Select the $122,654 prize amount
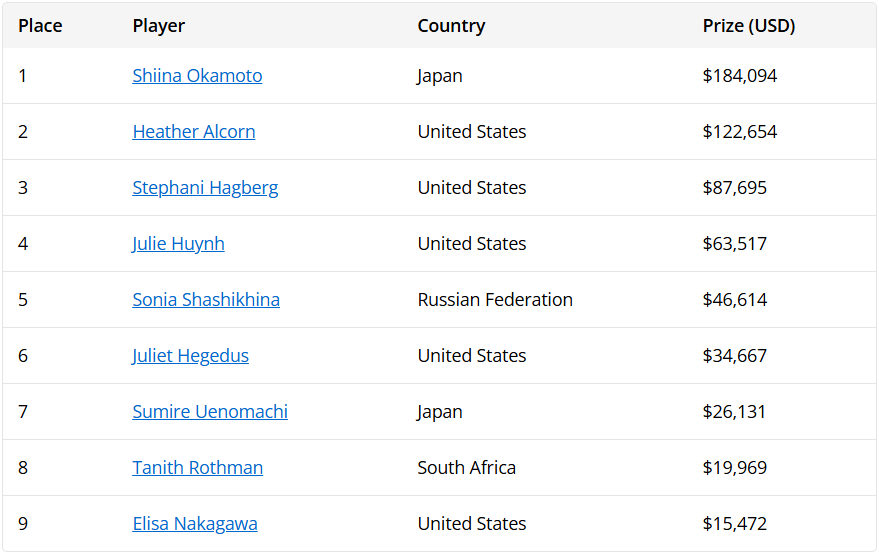Image resolution: width=879 pixels, height=554 pixels. [740, 132]
